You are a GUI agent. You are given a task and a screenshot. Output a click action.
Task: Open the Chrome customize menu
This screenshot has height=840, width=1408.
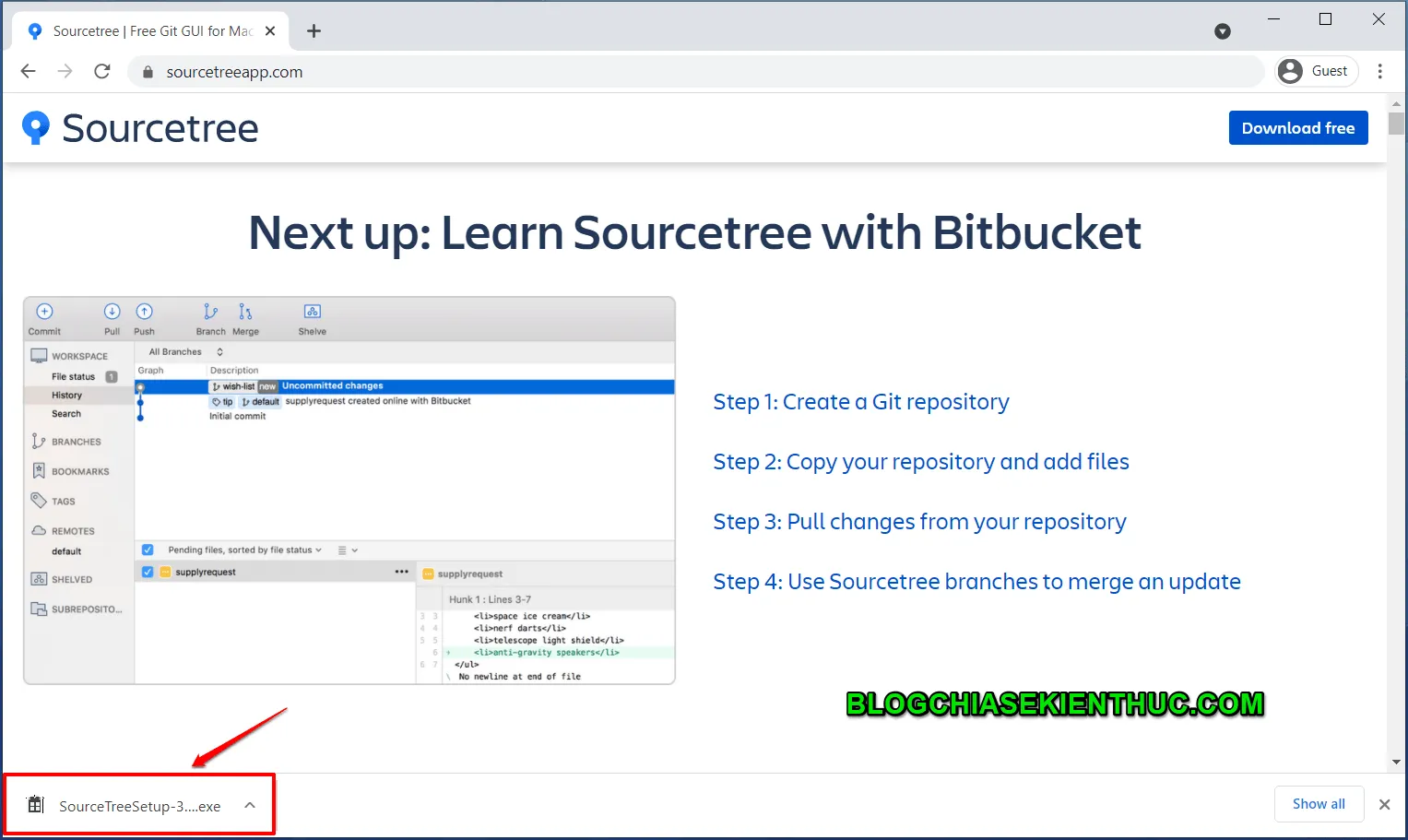click(x=1380, y=71)
